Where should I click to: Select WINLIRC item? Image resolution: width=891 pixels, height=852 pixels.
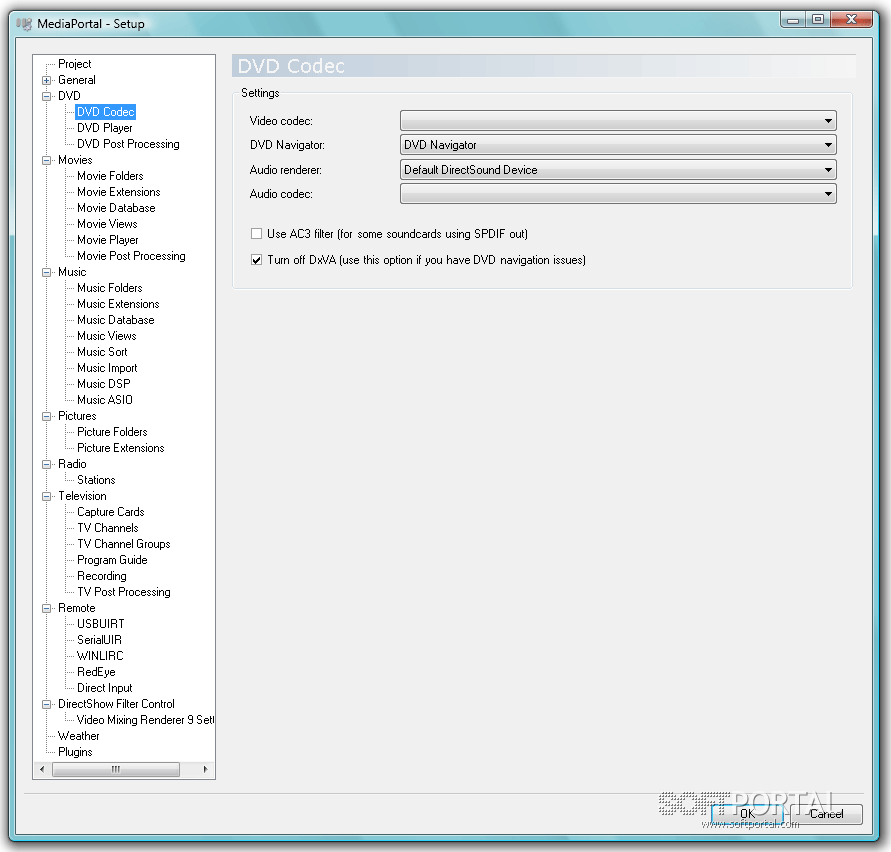[100, 656]
